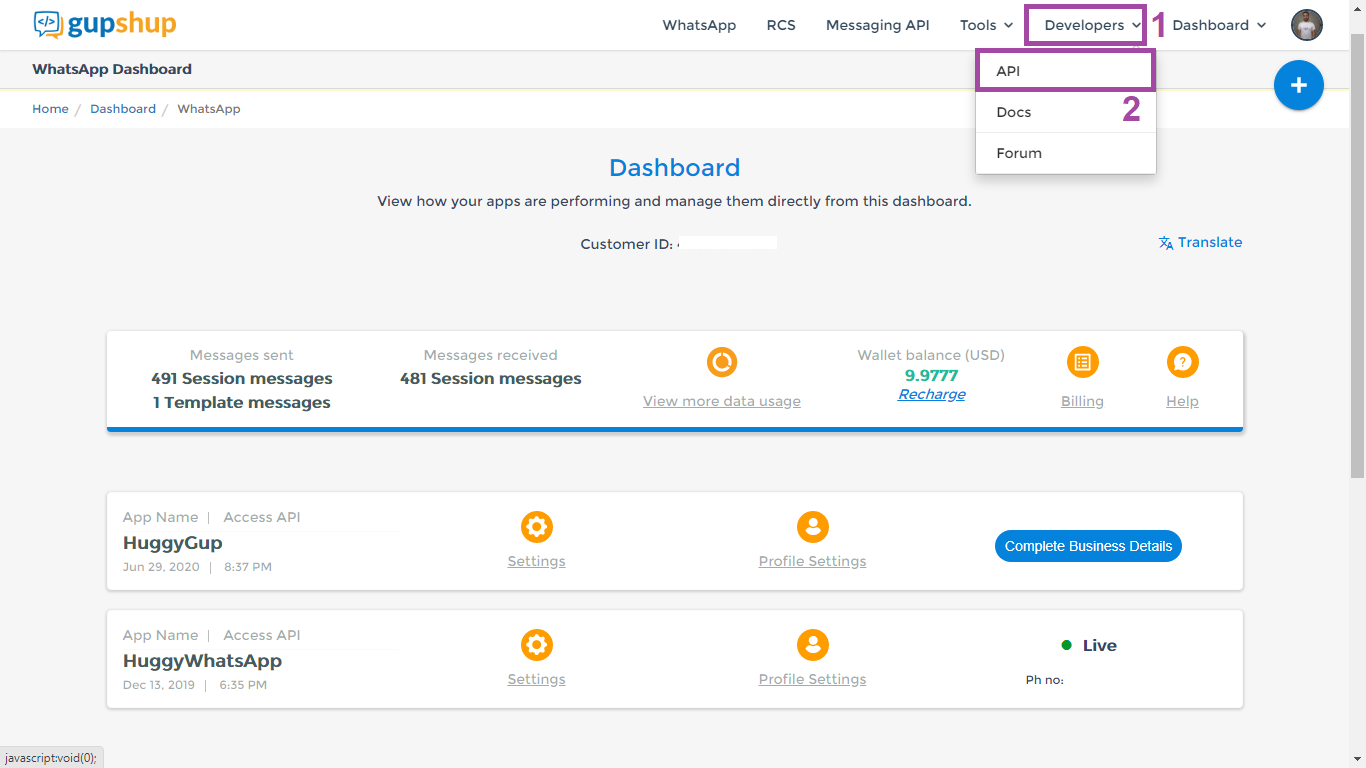Open HuggyWhatsApp Profile Settings text link

tap(813, 679)
